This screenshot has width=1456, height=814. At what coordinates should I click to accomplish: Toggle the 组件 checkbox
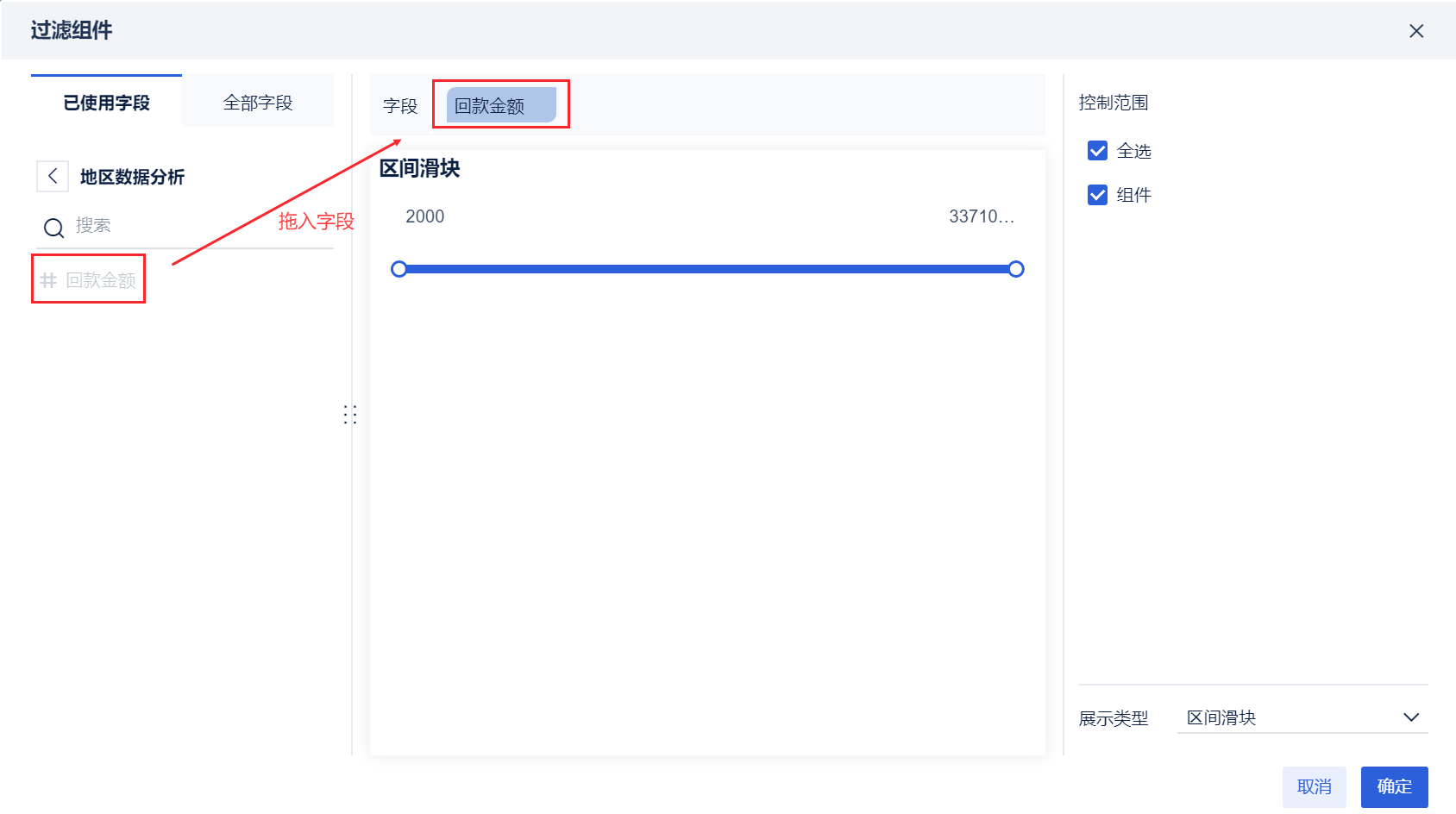pyautogui.click(x=1097, y=195)
